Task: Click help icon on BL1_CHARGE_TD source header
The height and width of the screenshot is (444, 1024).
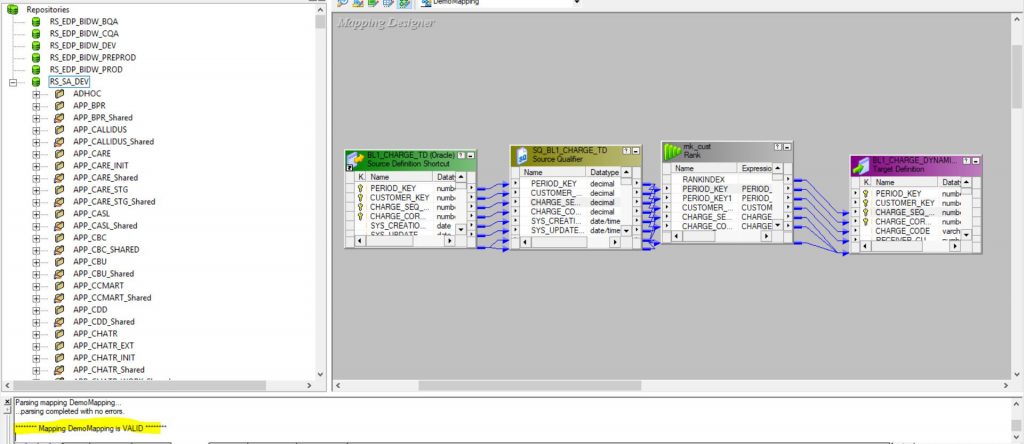Action: pyautogui.click(x=462, y=155)
